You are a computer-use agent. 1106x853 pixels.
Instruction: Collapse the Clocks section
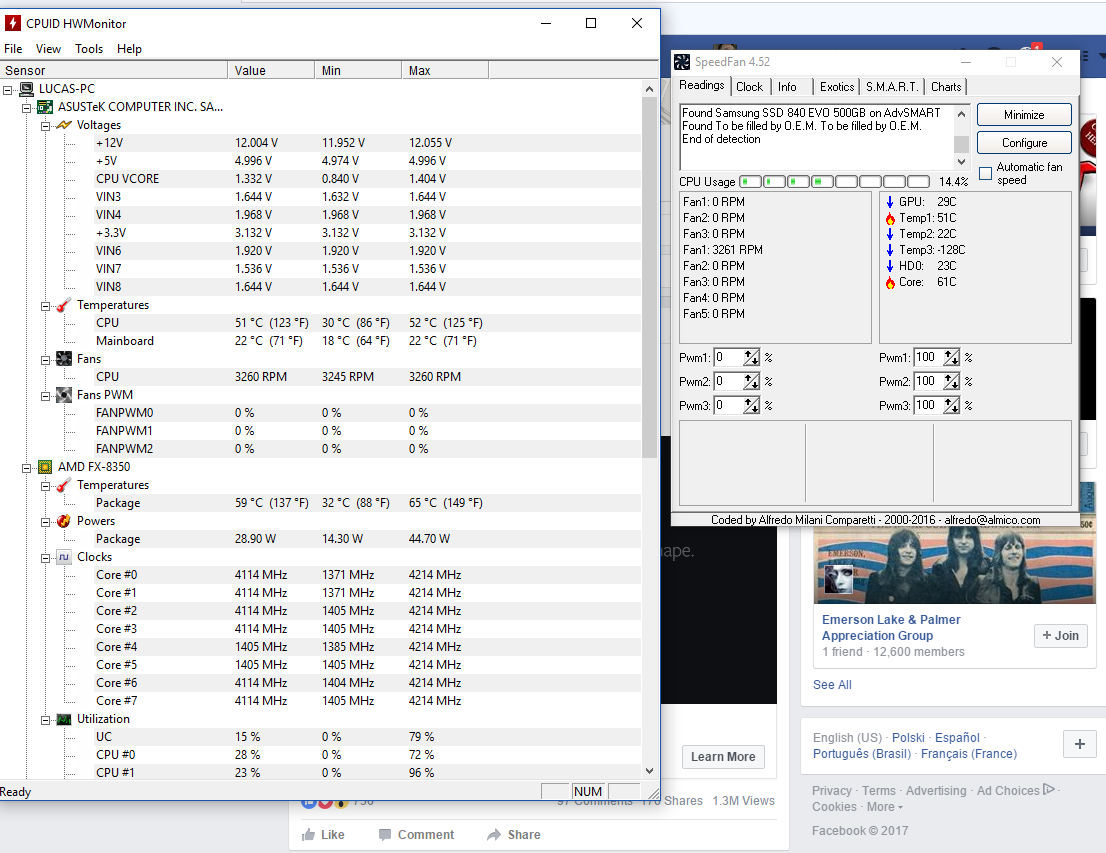tap(45, 558)
